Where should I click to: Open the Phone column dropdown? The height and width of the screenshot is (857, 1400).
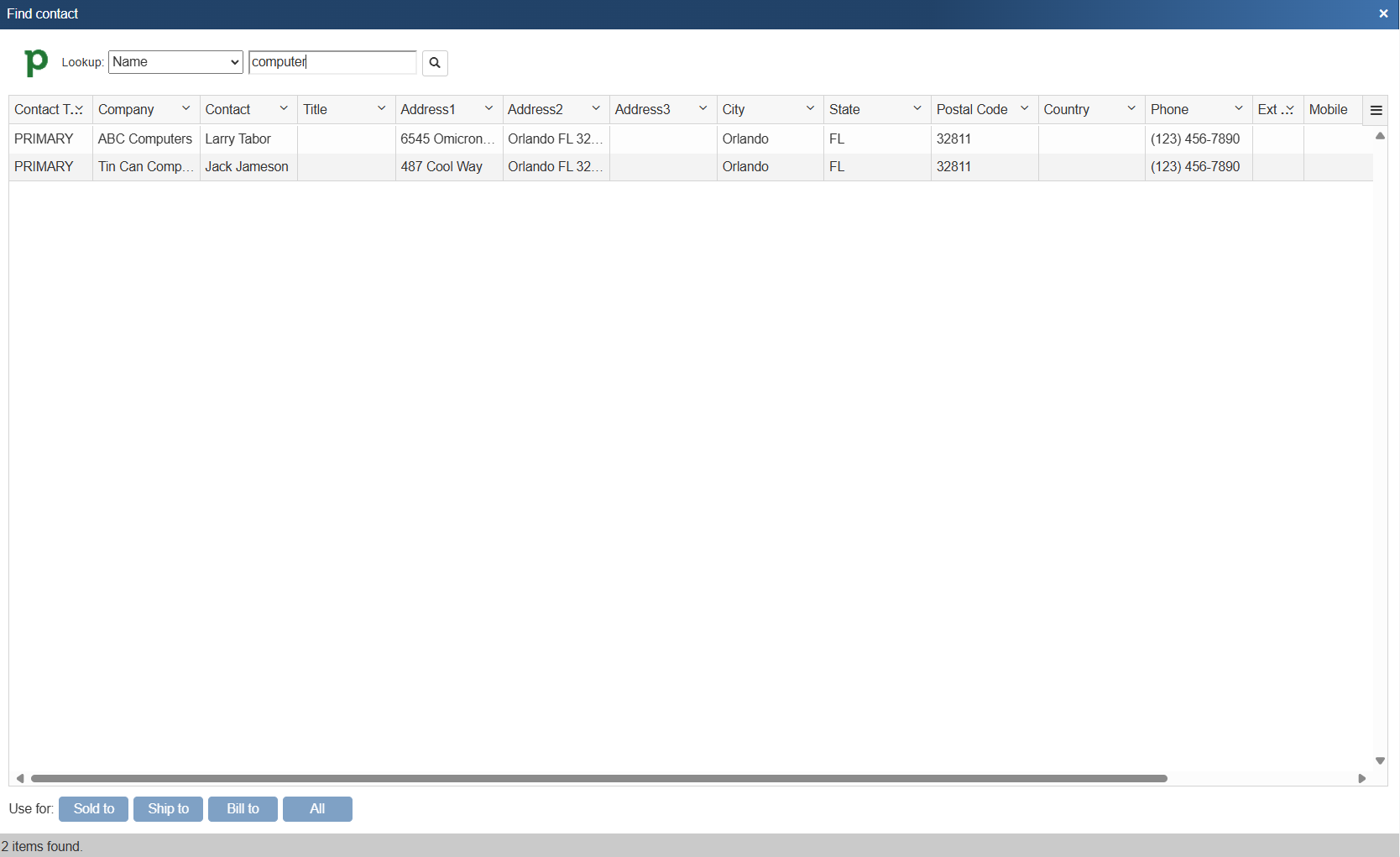click(x=1238, y=109)
